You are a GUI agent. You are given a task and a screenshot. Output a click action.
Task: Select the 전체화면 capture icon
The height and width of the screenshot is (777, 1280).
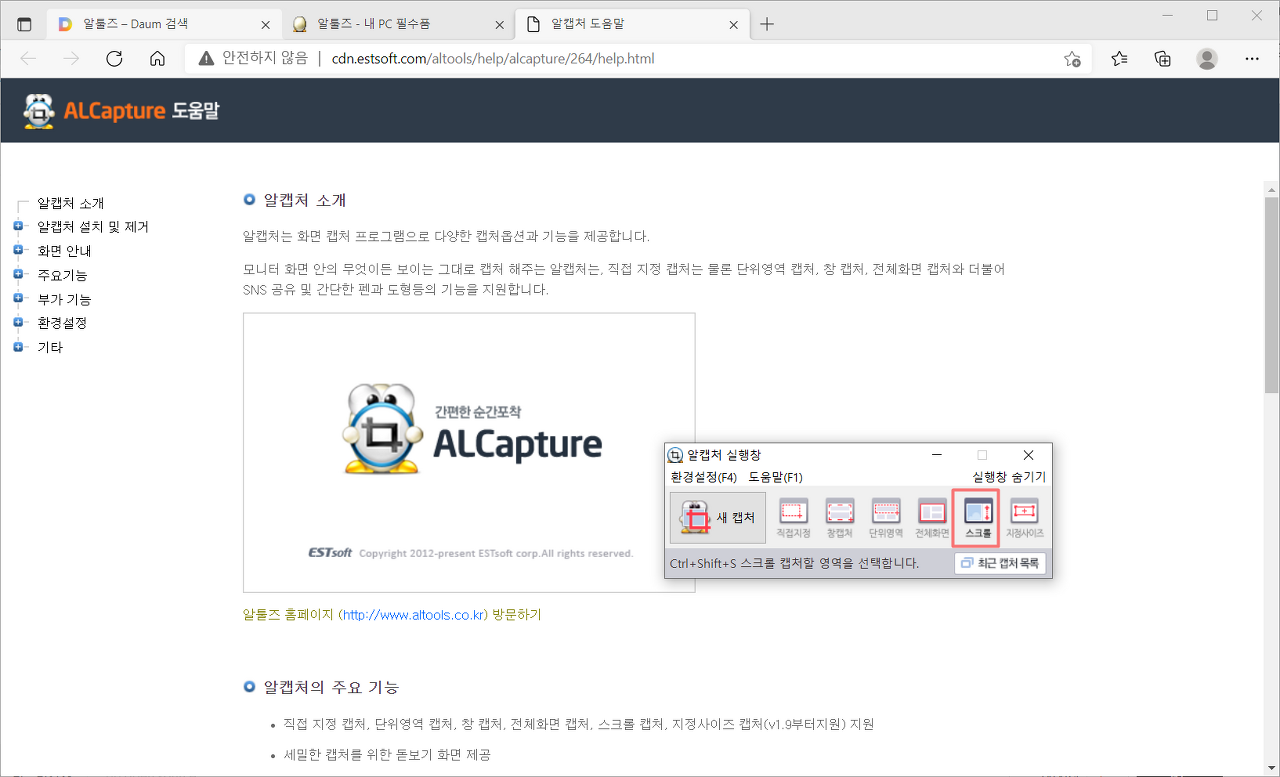(932, 518)
